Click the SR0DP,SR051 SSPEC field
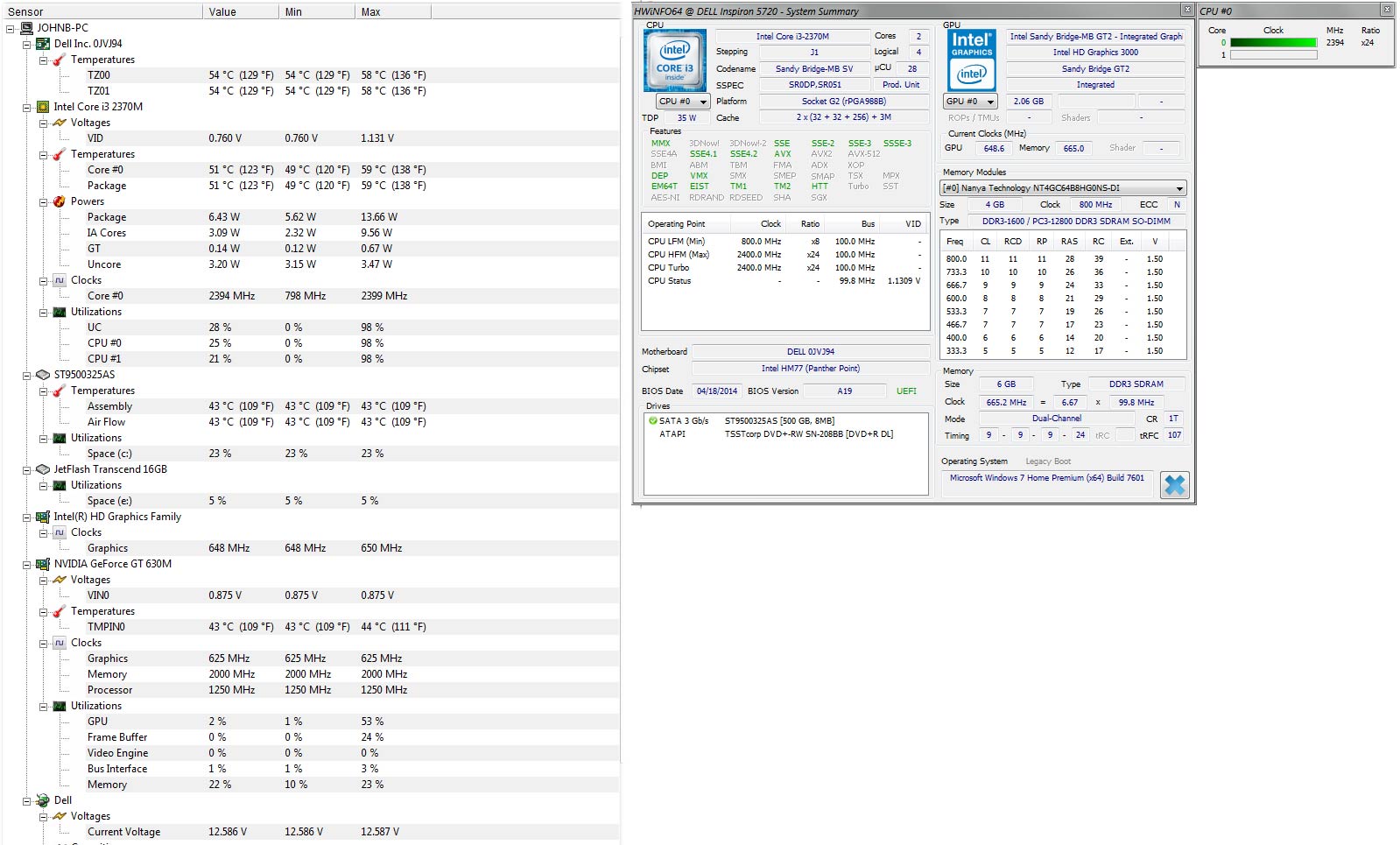 (814, 85)
